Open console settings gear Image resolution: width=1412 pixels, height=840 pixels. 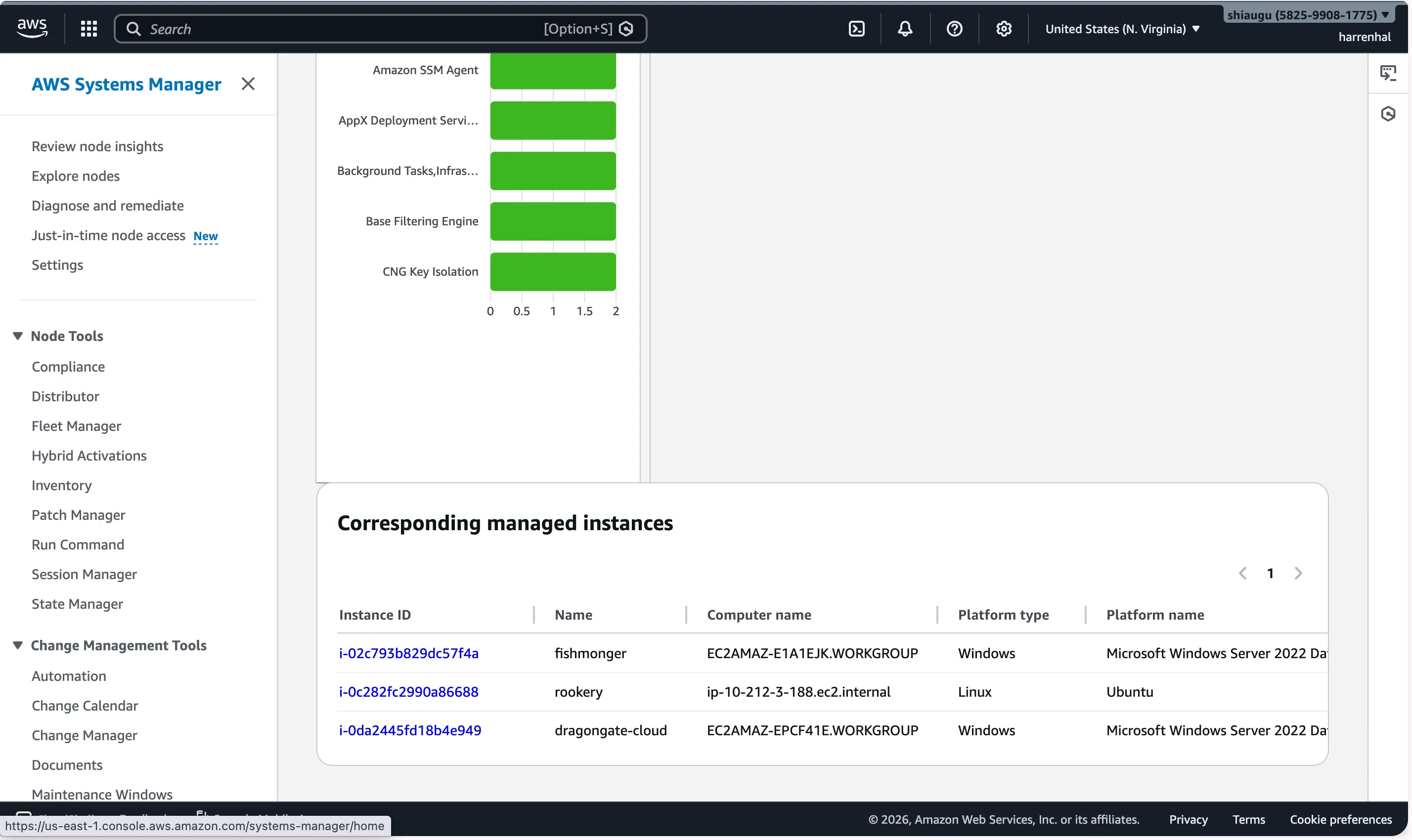click(1004, 29)
